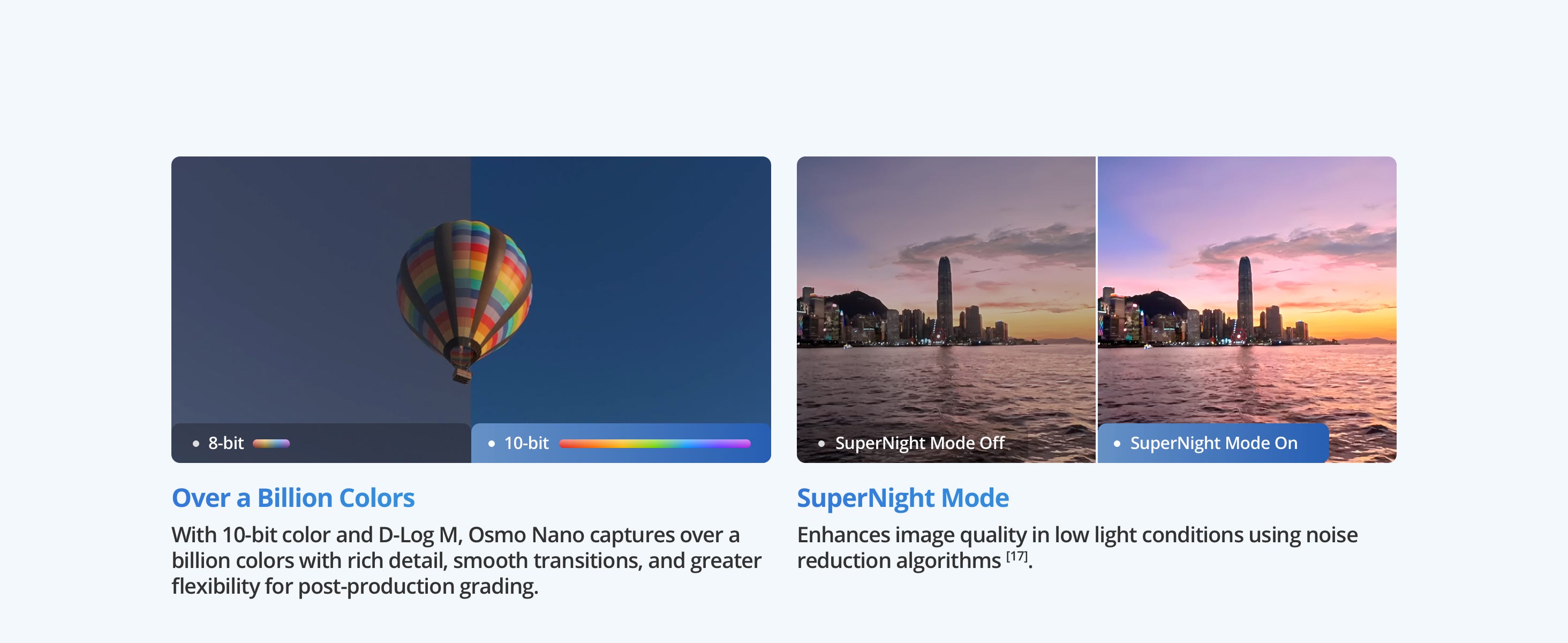
Task: Click the tall skyscraper in SuperNight On image
Action: [x=1245, y=298]
